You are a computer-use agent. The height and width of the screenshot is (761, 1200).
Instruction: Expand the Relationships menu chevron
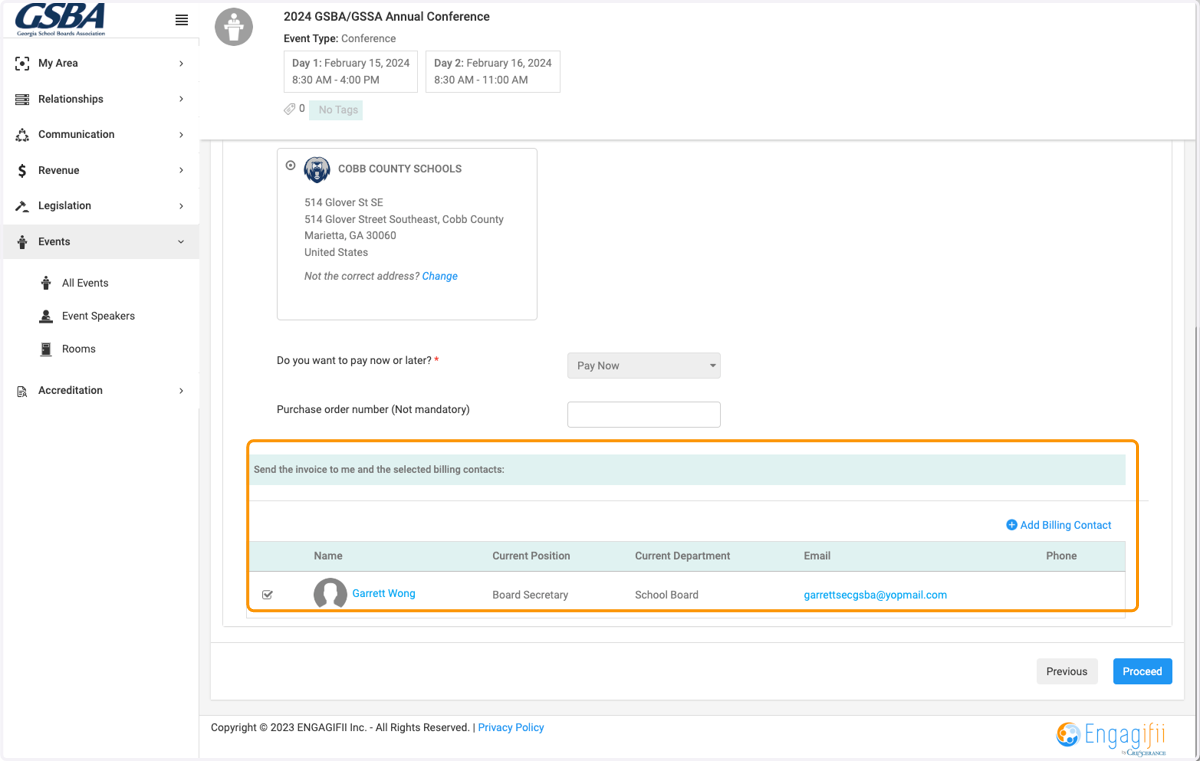coord(181,99)
